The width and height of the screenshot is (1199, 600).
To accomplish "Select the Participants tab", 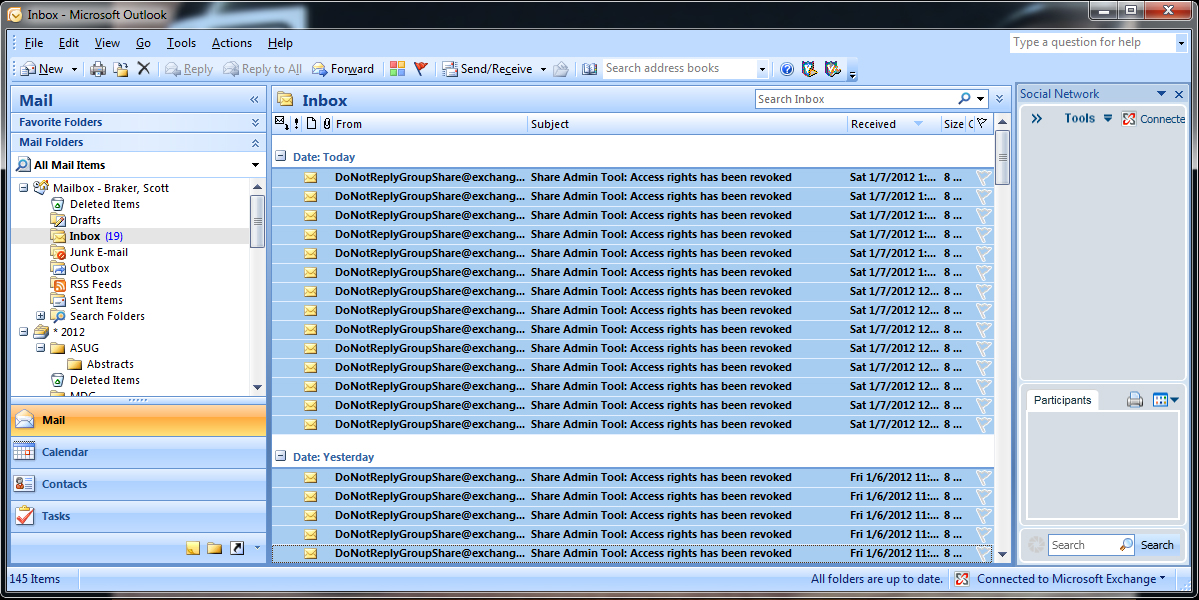I will point(1062,401).
